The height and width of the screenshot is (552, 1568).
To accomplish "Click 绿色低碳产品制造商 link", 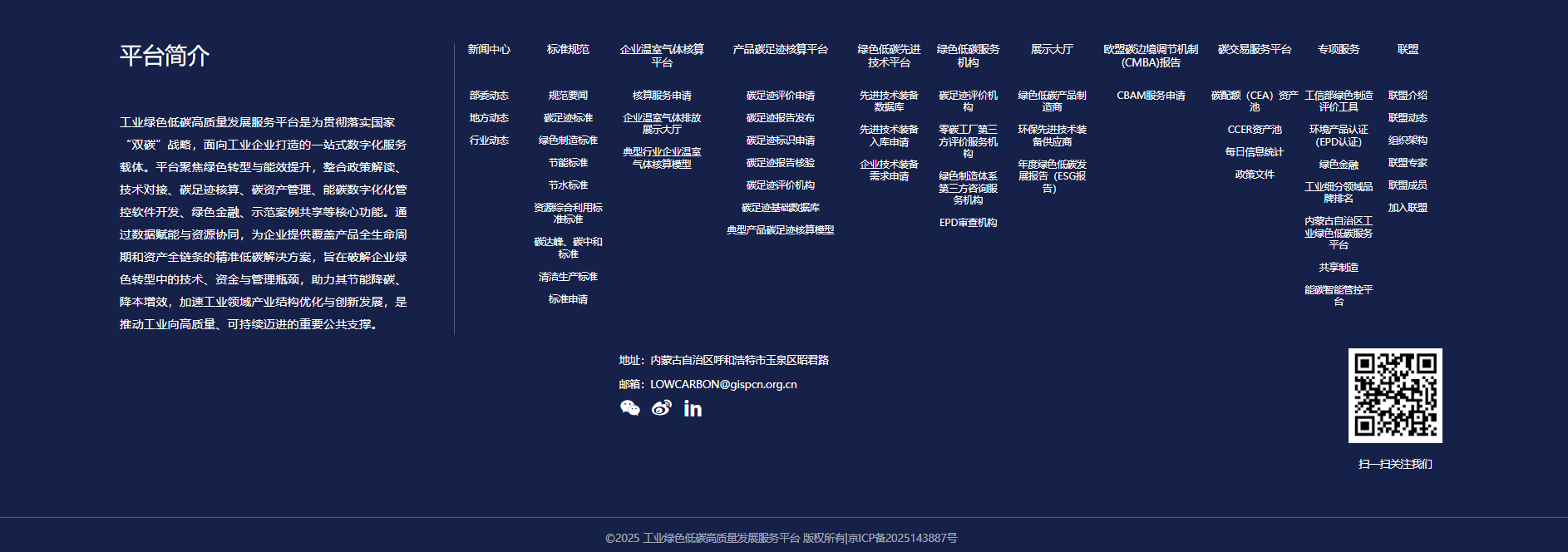I will click(x=1052, y=101).
